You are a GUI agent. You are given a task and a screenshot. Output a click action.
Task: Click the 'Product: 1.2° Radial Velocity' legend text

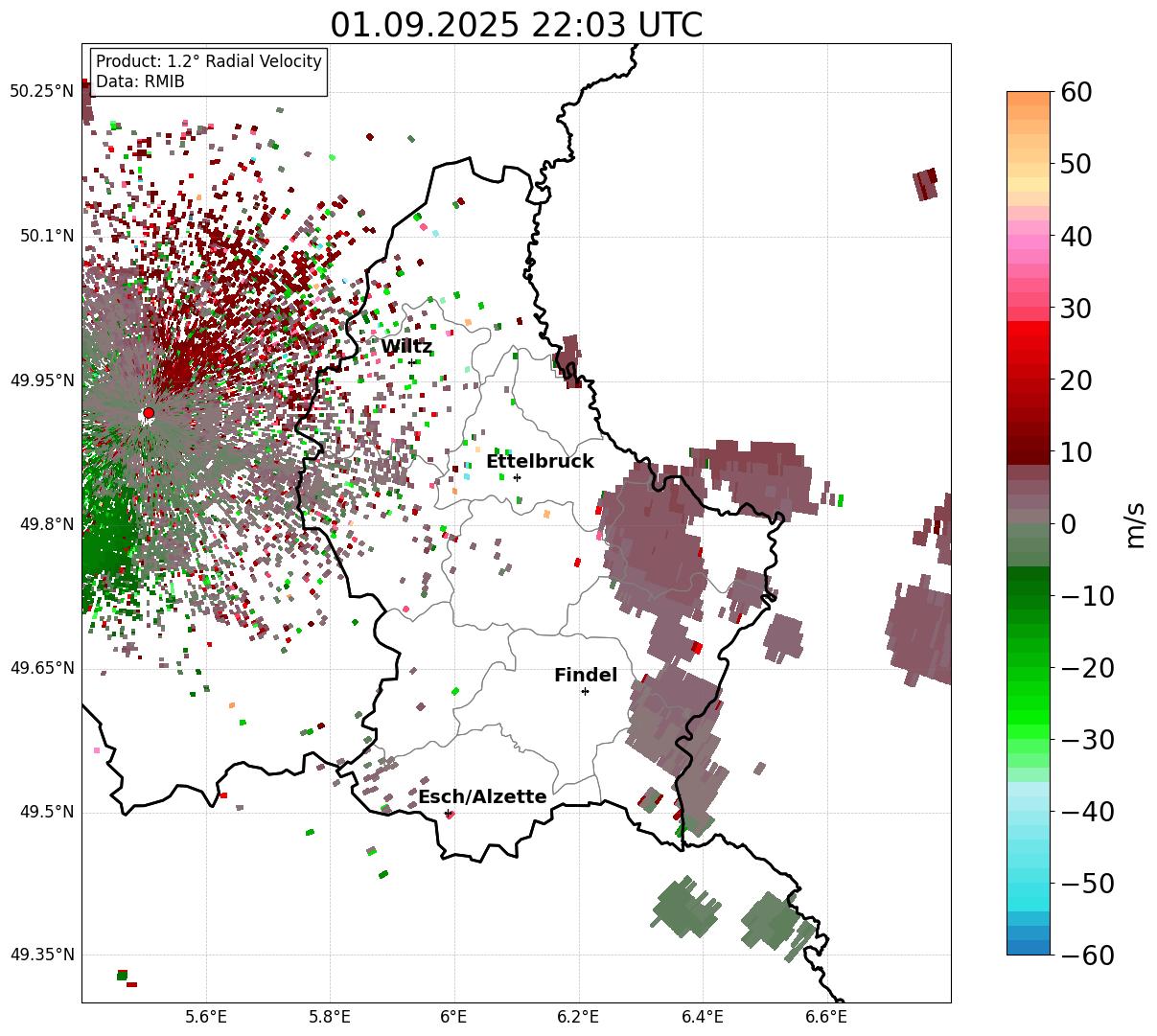tap(209, 61)
